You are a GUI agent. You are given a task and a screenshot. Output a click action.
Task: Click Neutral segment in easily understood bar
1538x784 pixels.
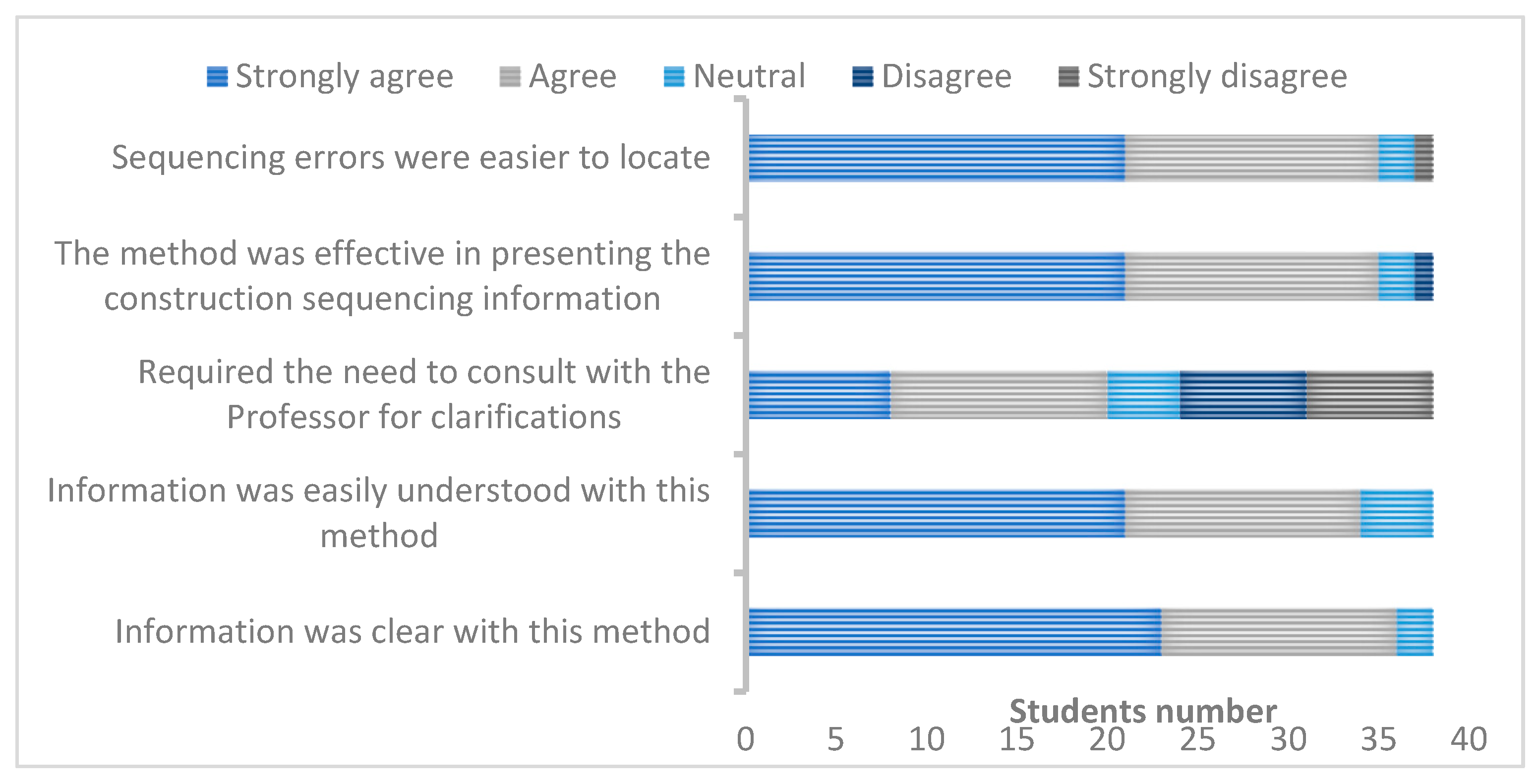[1397, 514]
